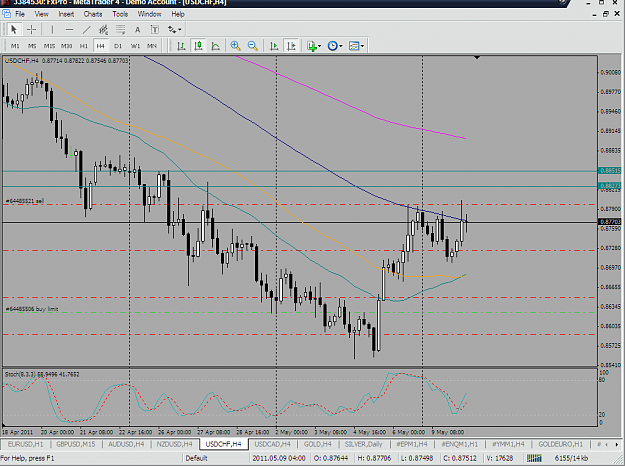This screenshot has width=625, height=466.
Task: Display chart as candlesticks
Action: [199, 46]
